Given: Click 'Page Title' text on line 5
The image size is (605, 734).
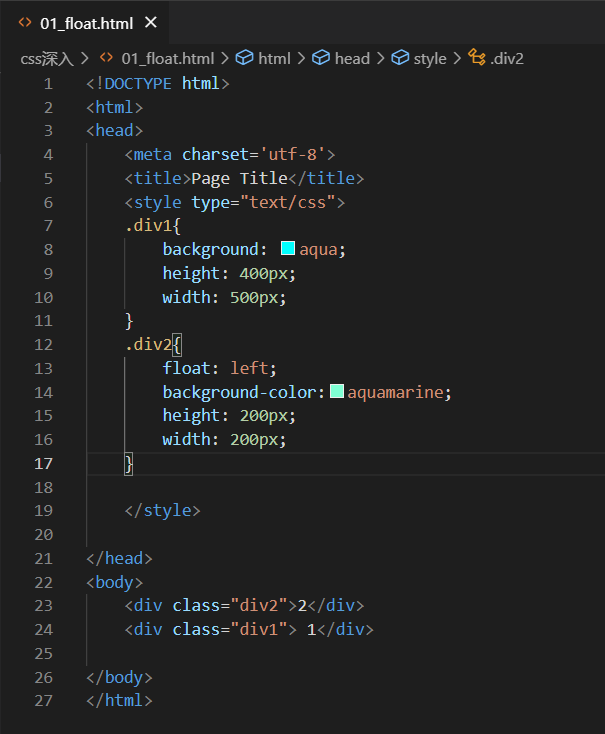Looking at the screenshot, I should pos(239,178).
